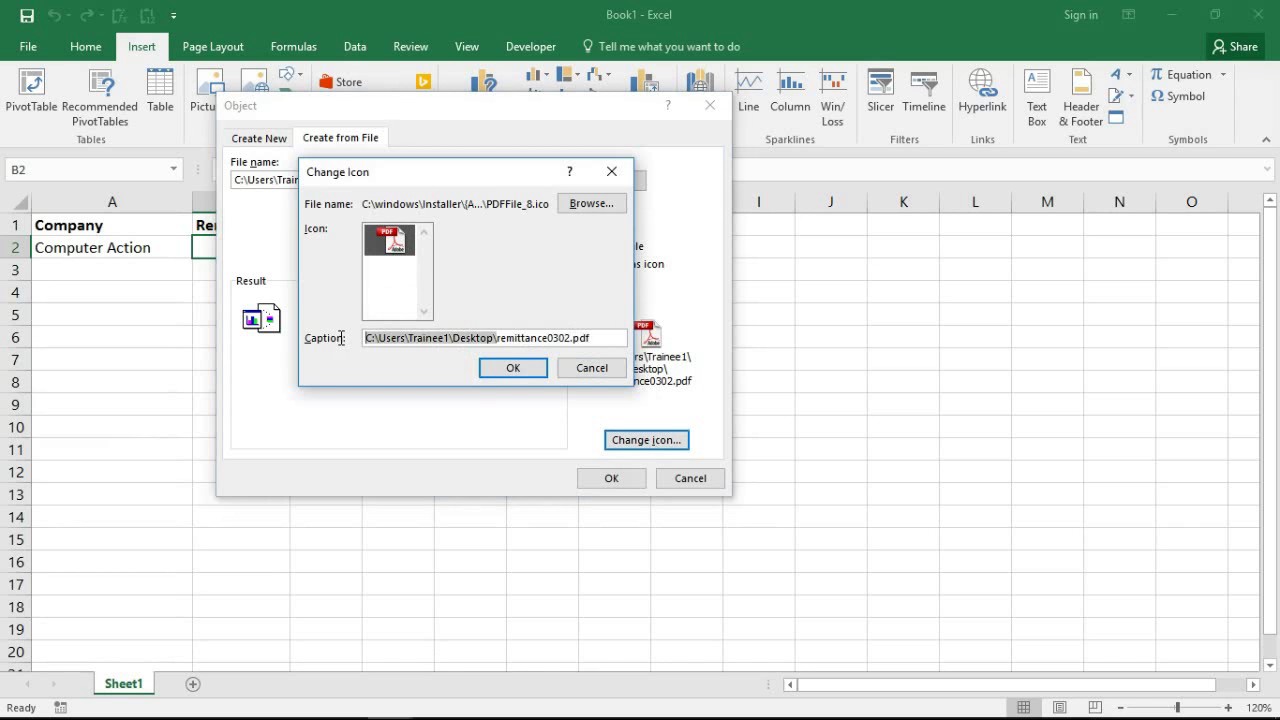Open Recommended PivotTables
This screenshot has width=1280, height=720.
(100, 98)
